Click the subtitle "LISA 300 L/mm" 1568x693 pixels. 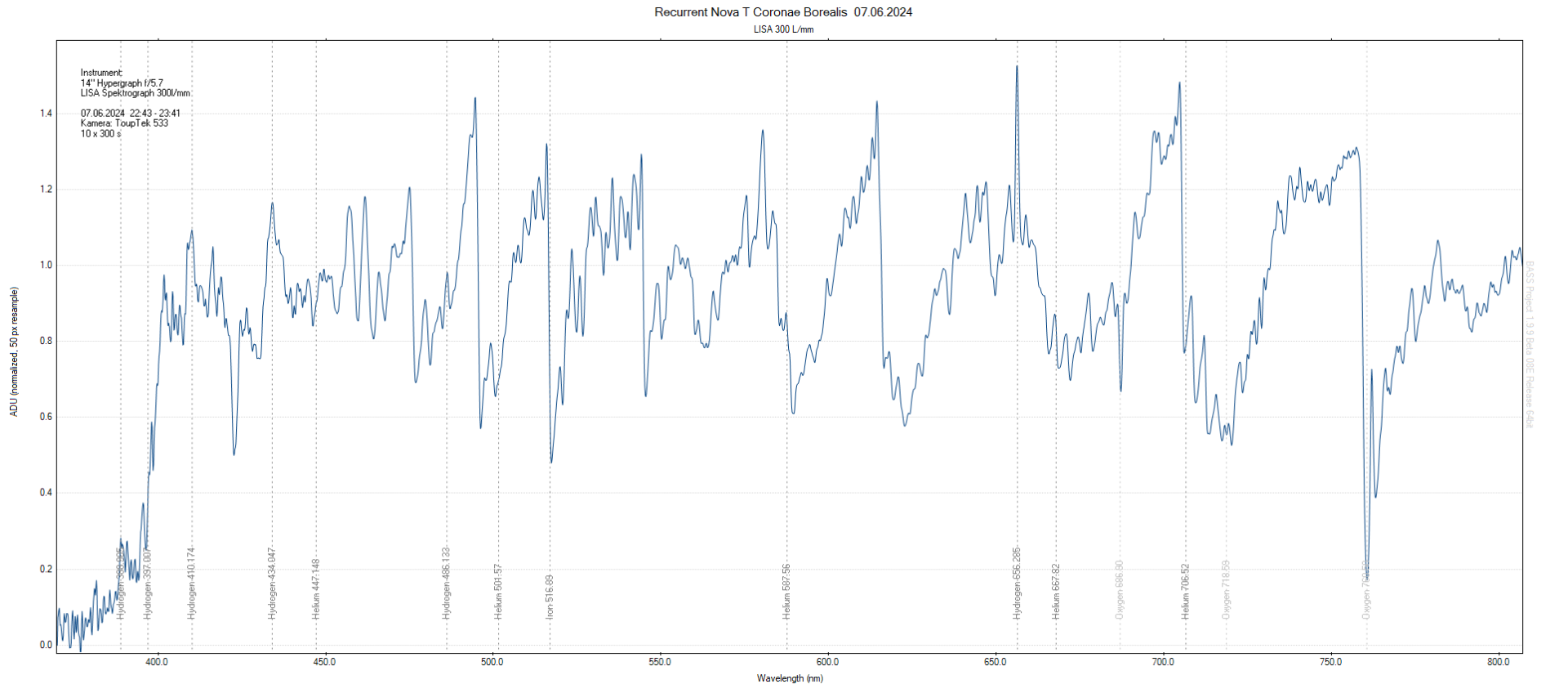783,29
